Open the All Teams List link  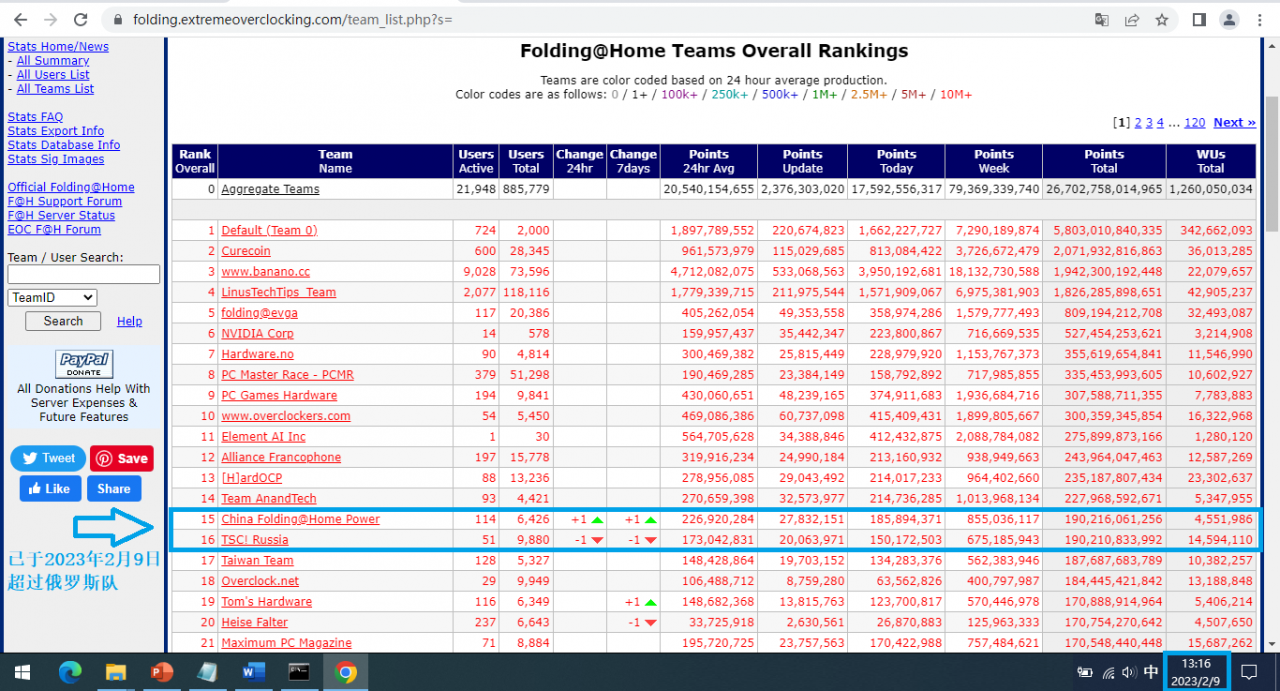pos(55,88)
